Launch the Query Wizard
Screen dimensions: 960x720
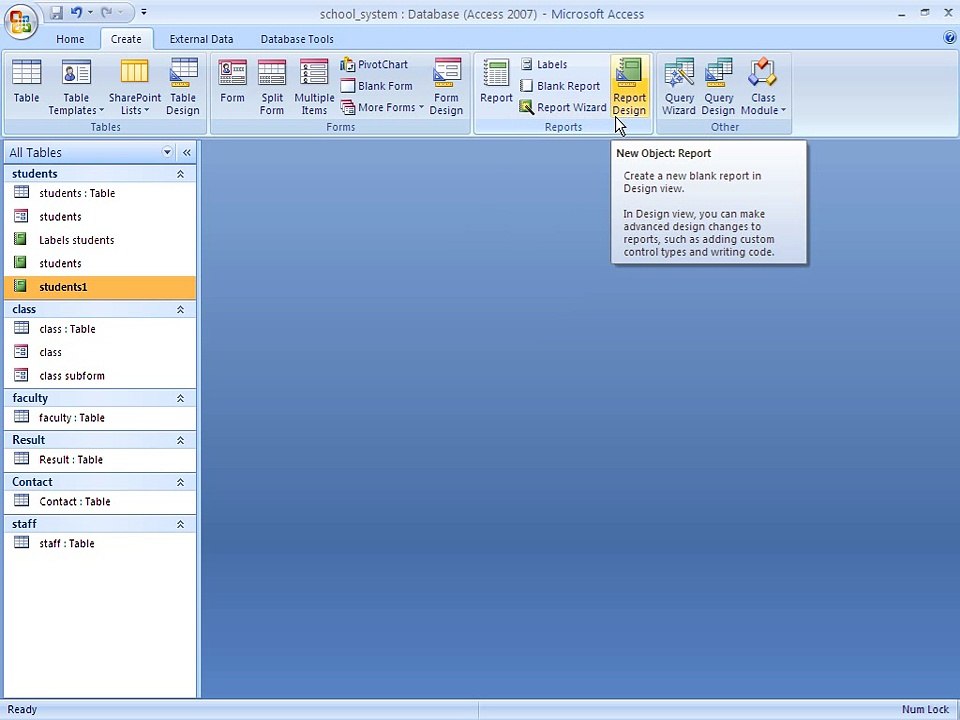[679, 87]
